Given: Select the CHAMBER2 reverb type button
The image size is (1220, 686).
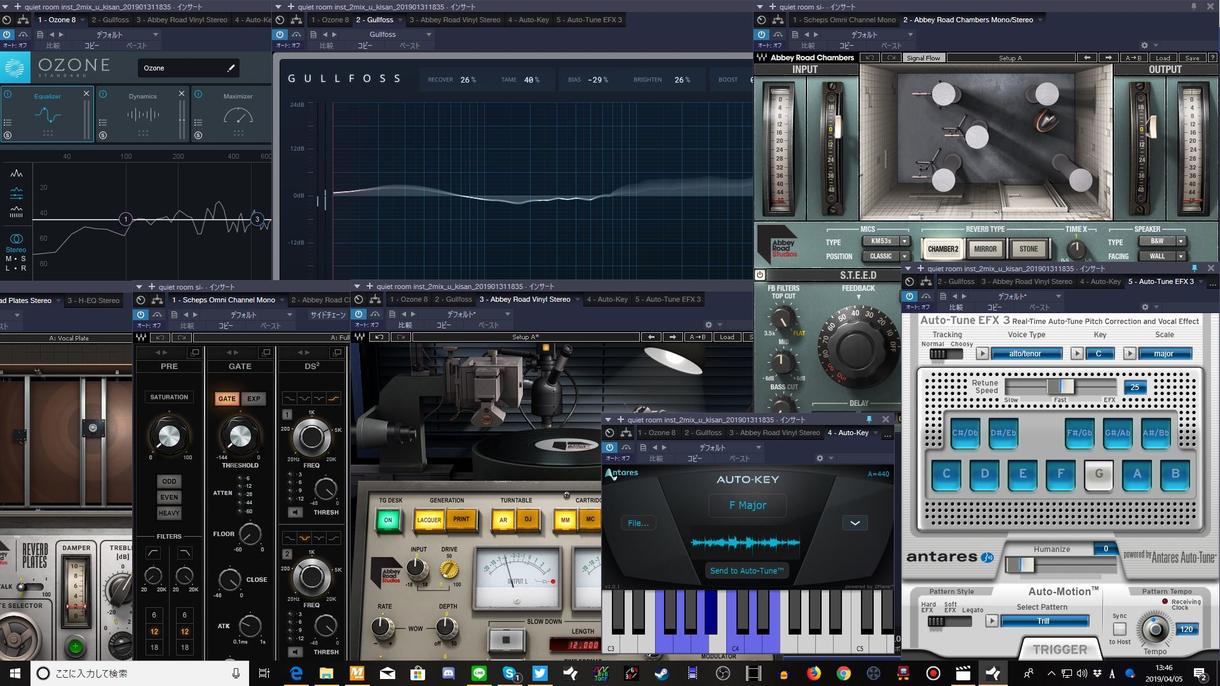Looking at the screenshot, I should (x=942, y=249).
